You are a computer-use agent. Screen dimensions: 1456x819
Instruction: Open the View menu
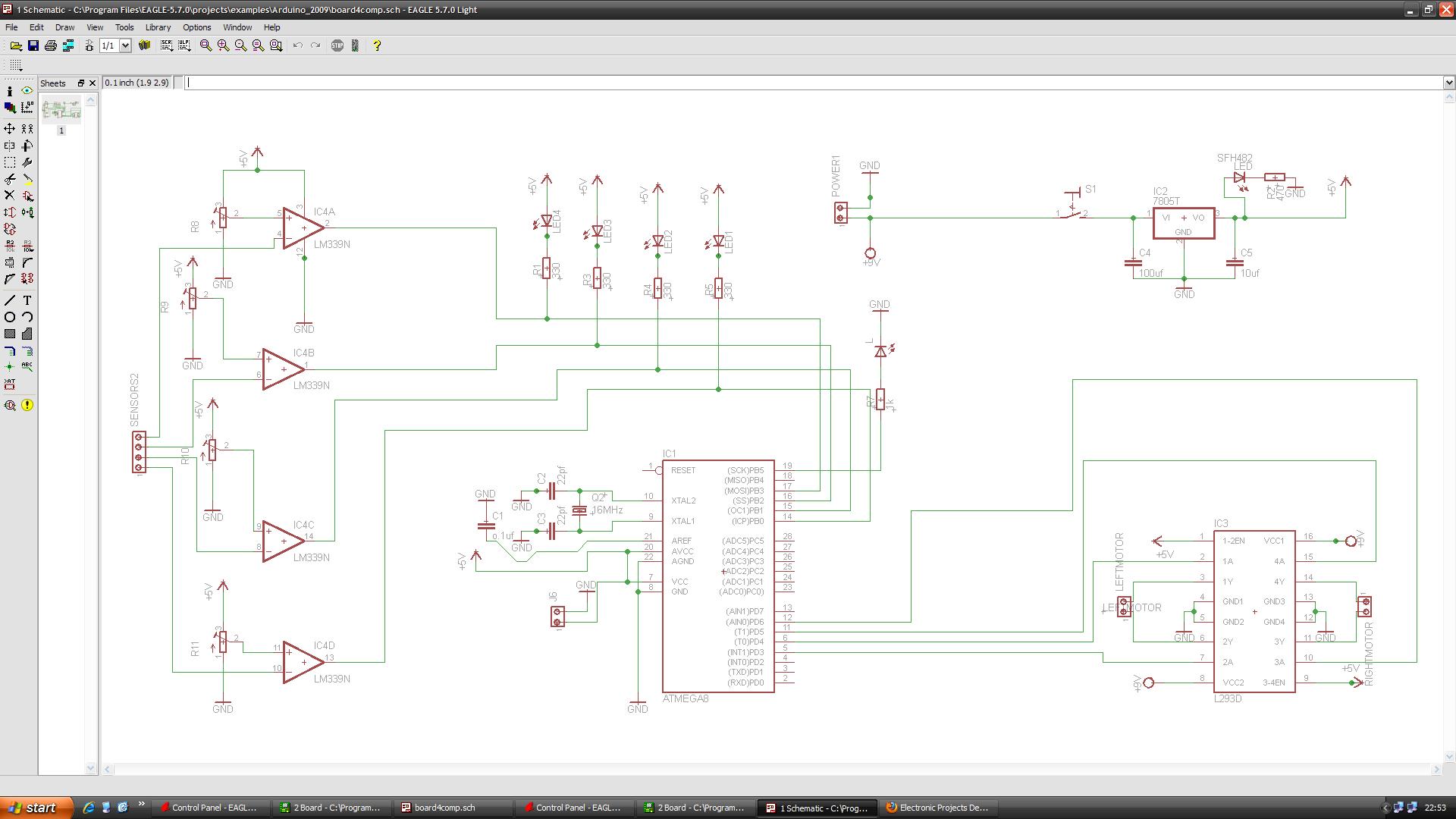95,27
